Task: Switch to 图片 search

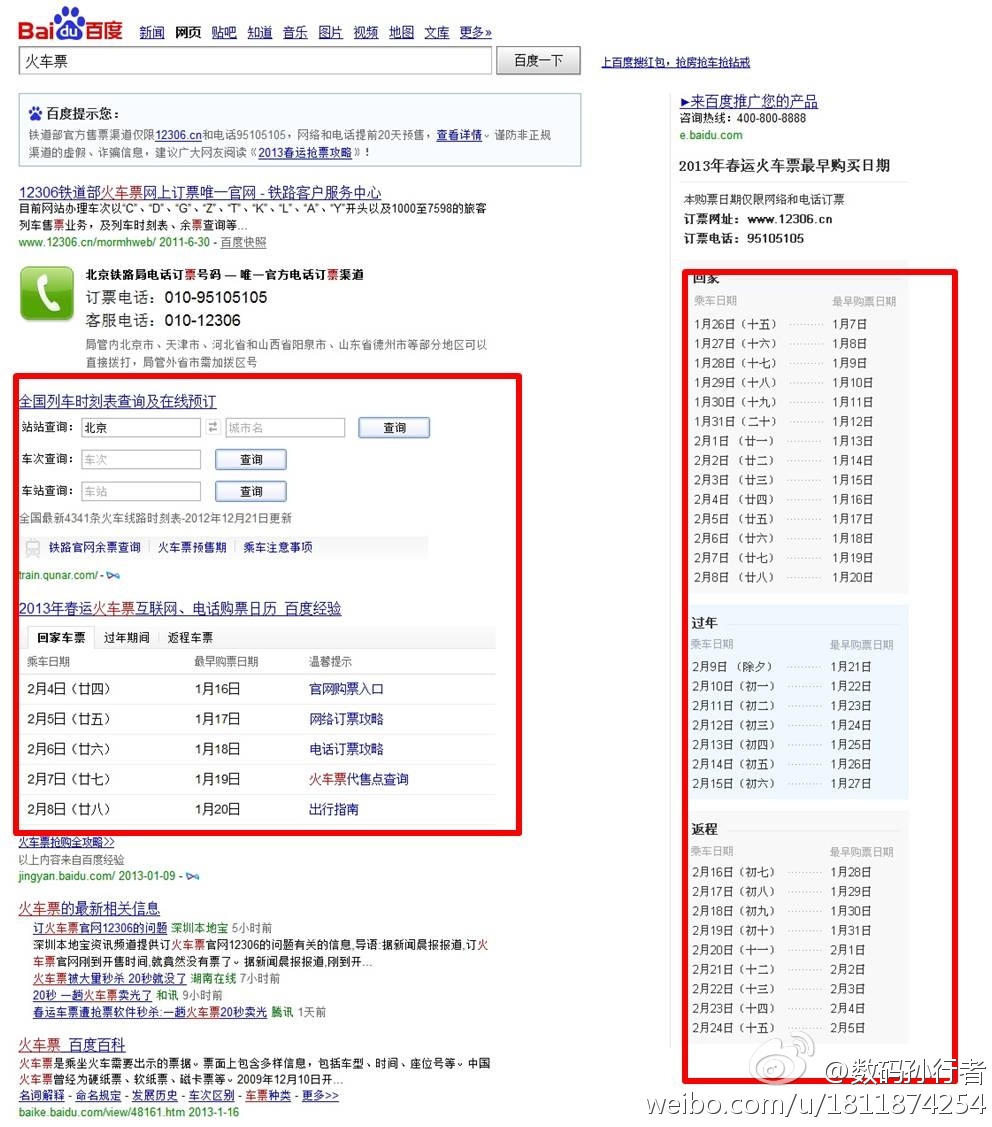Action: point(330,32)
